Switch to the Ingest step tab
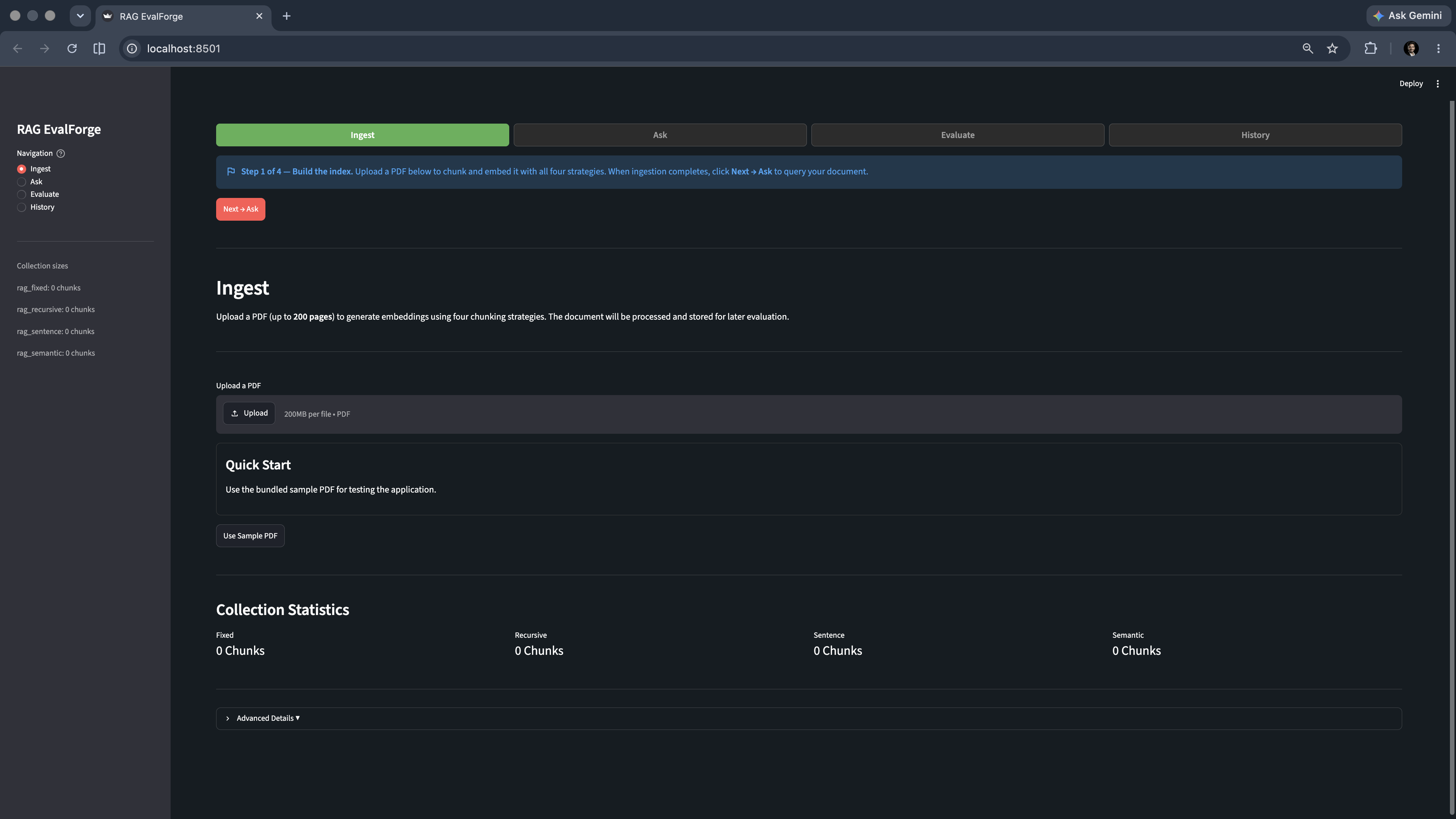 click(x=362, y=135)
